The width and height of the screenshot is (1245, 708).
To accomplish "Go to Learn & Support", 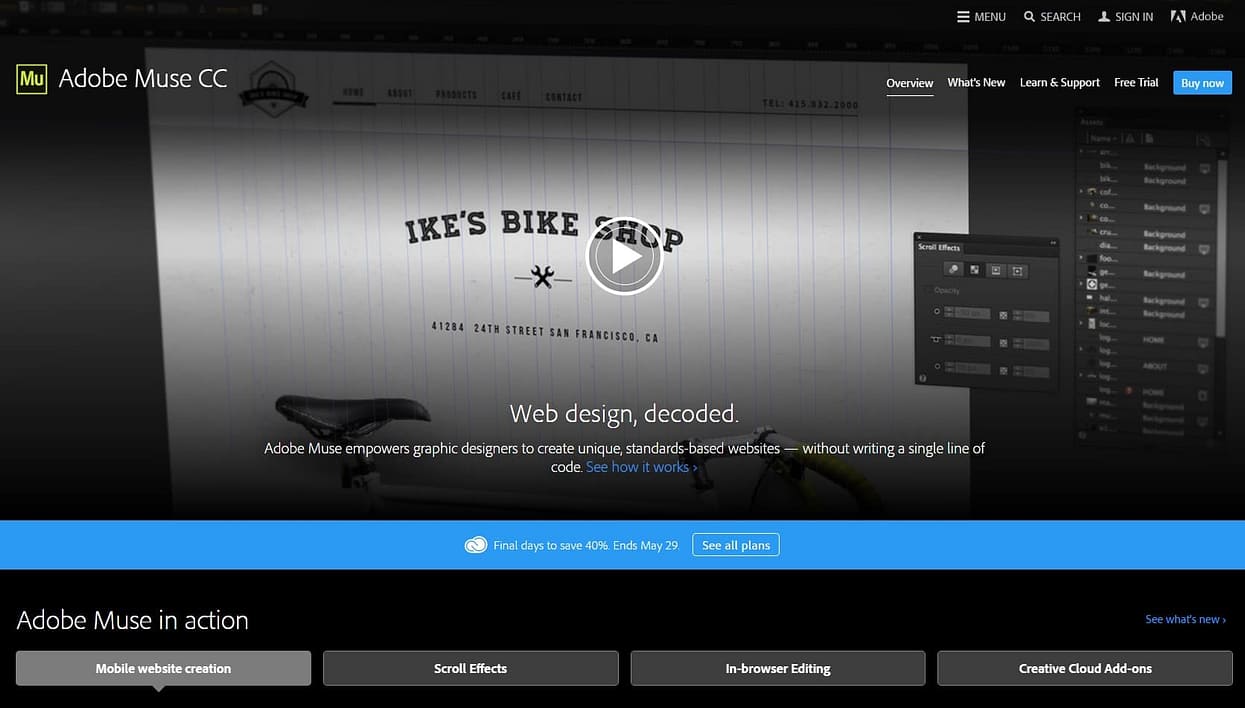I will click(x=1059, y=83).
